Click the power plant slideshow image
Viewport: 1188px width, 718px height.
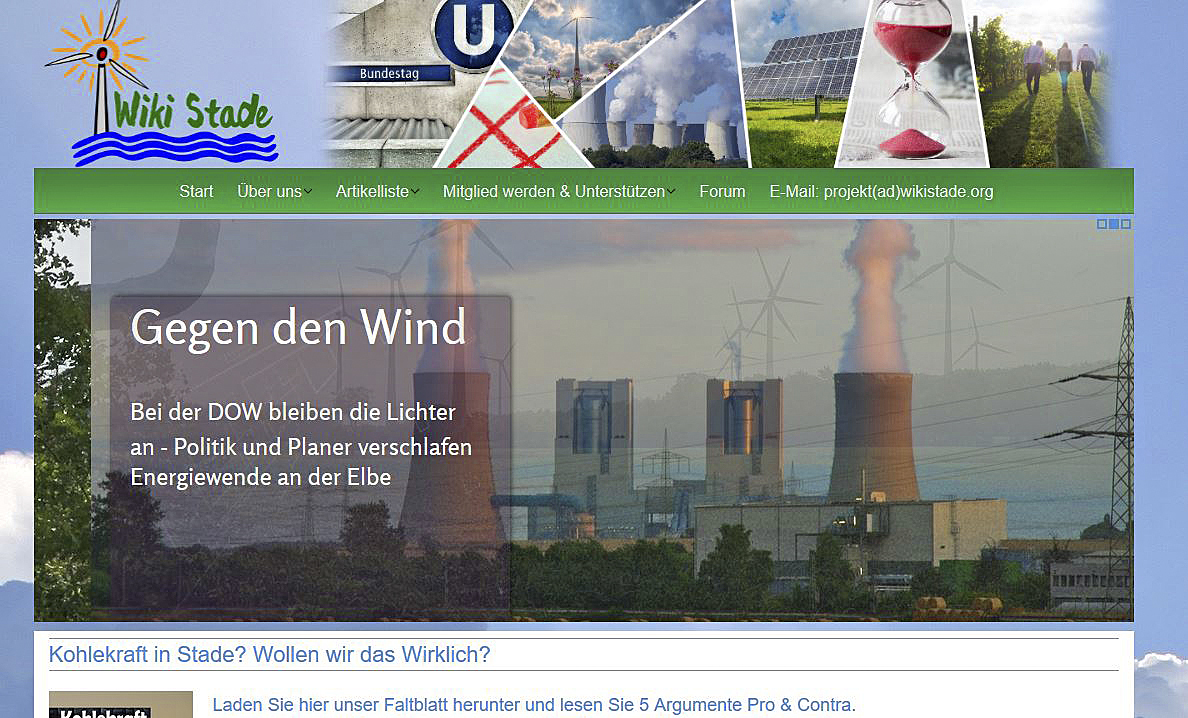(584, 420)
